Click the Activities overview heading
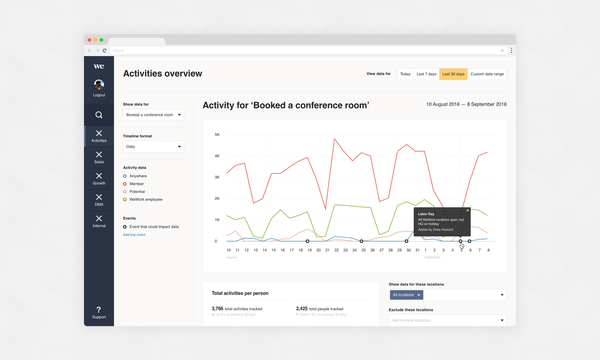The width and height of the screenshot is (600, 360). pos(163,73)
